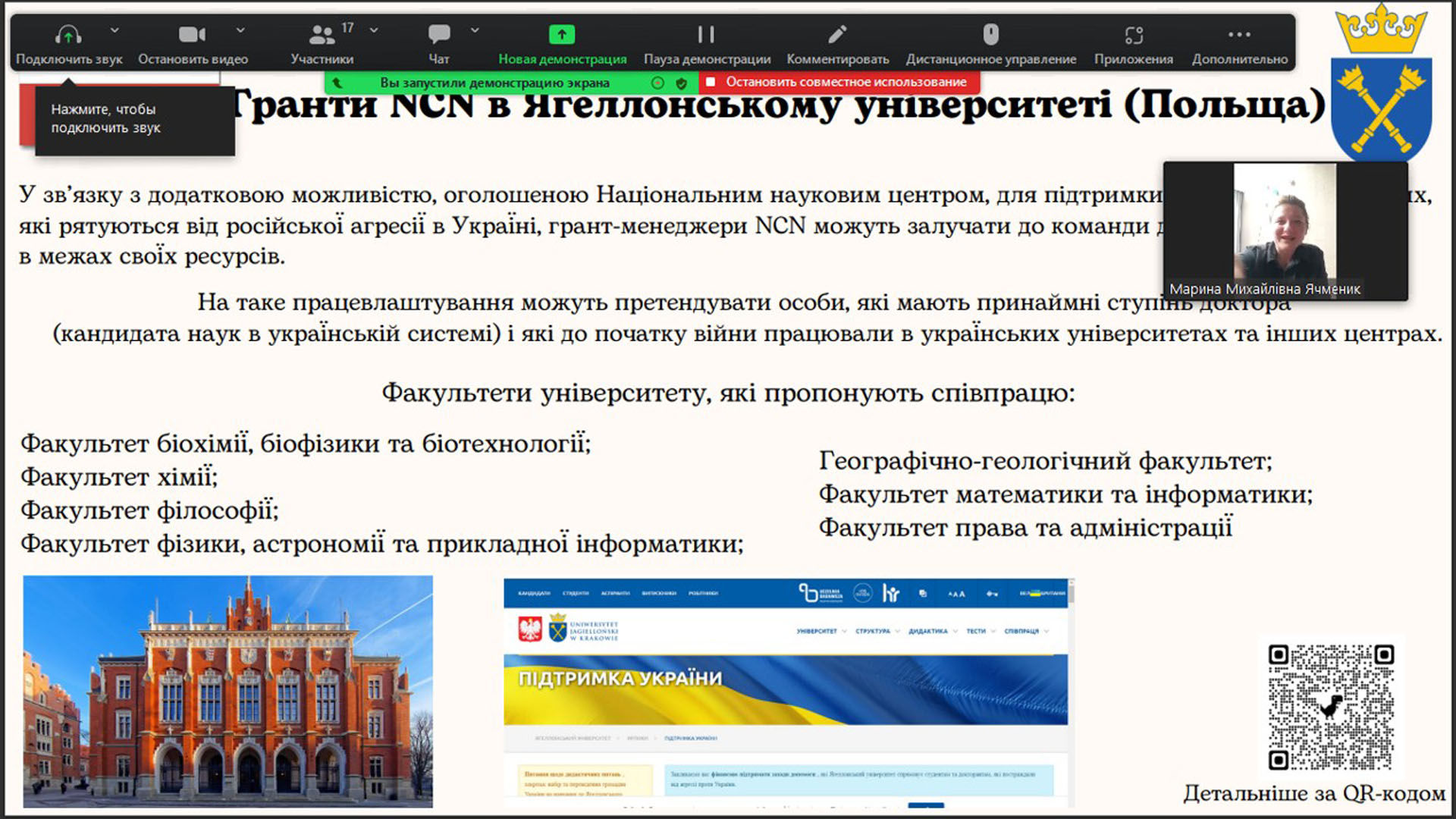
Task: Select the 'Комментировать' pencil tool
Action: [x=837, y=35]
